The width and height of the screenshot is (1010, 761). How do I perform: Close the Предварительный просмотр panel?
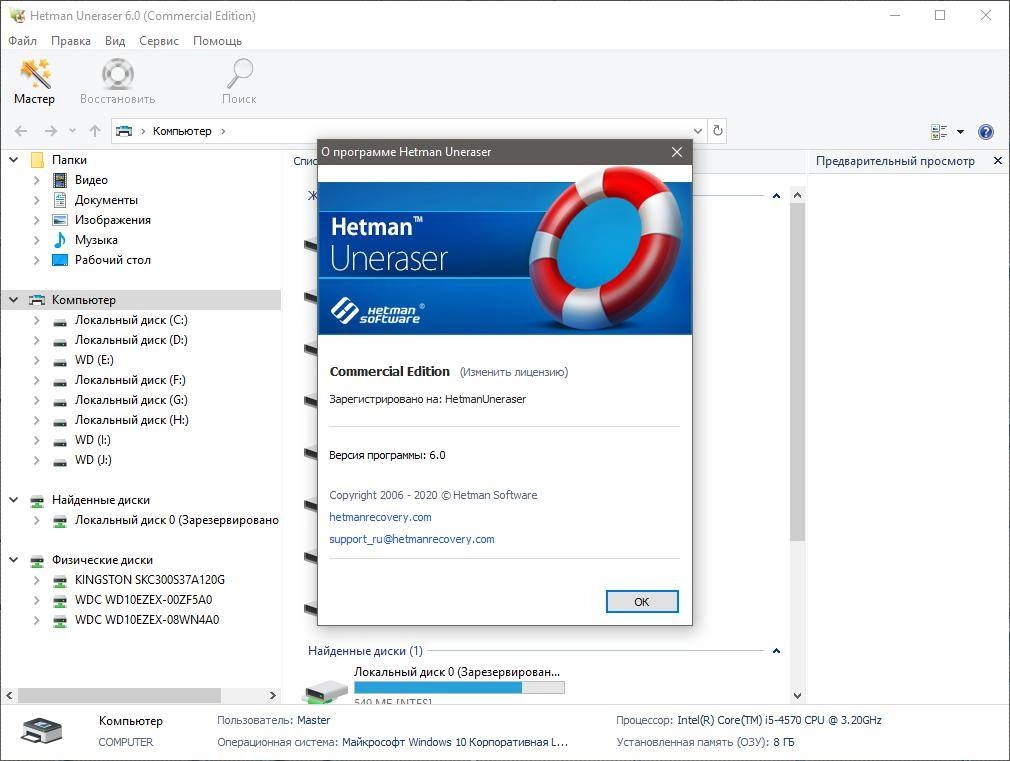pyautogui.click(x=998, y=160)
